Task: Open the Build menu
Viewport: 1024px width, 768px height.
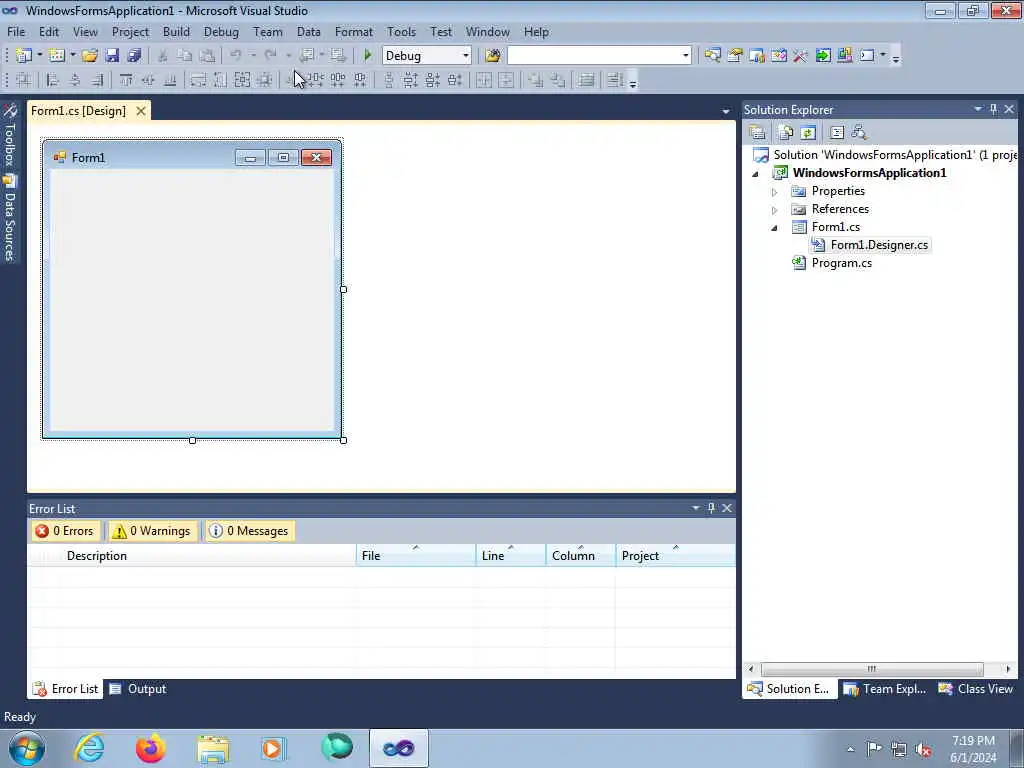Action: [x=176, y=32]
